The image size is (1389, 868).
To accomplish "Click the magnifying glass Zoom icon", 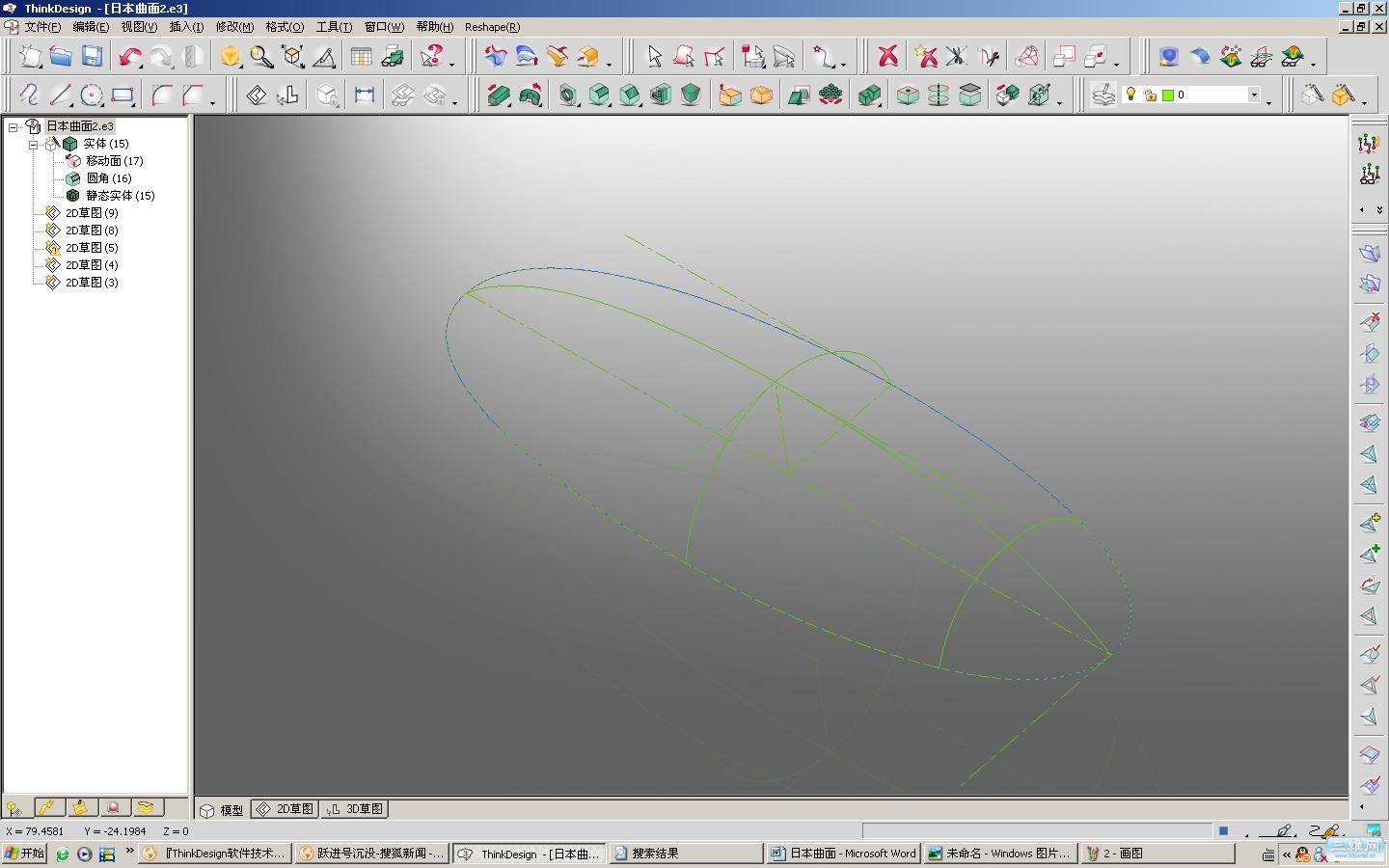I will pos(261,57).
